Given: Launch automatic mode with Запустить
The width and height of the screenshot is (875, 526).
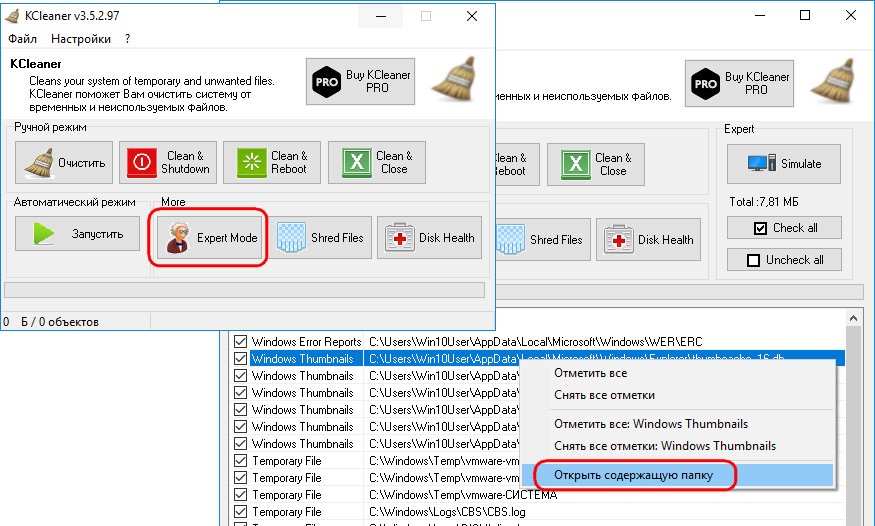Looking at the screenshot, I should [x=77, y=234].
